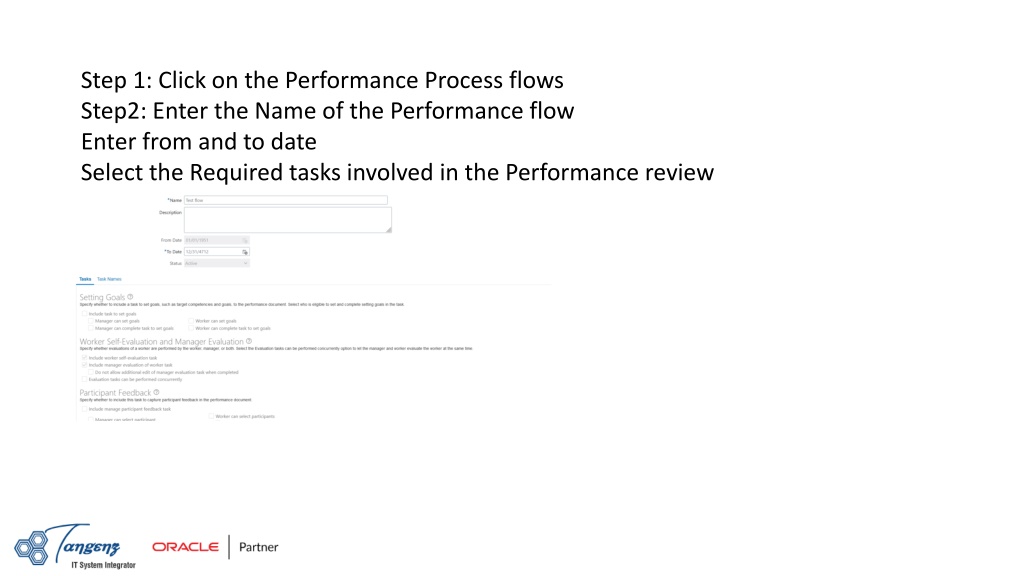
Task: Grab the Description box resize handle
Action: coord(389,230)
